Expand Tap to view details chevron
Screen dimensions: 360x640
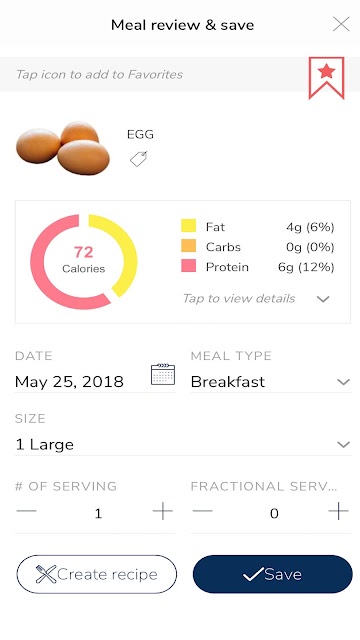[323, 299]
